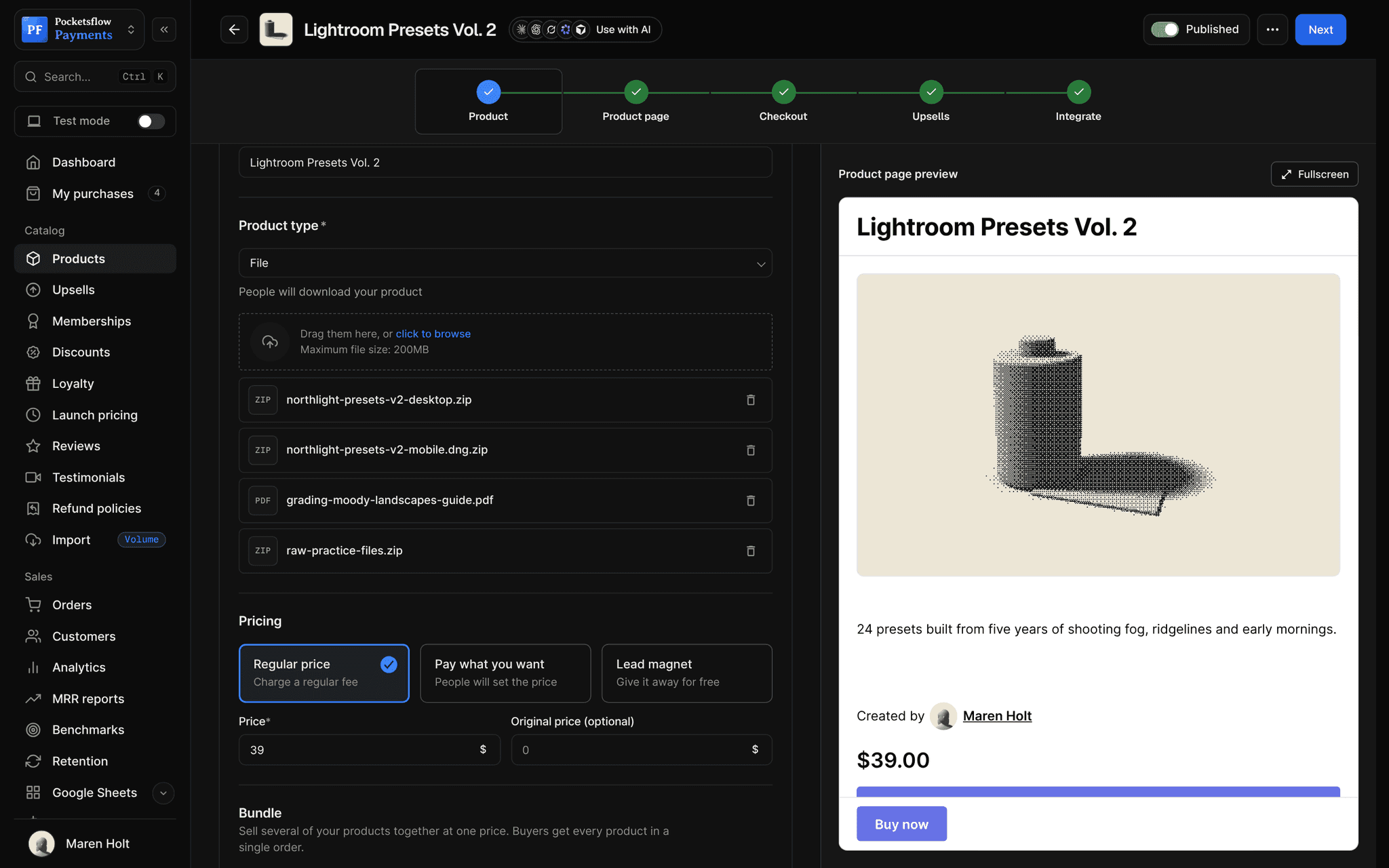This screenshot has width=1389, height=868.
Task: Click the Next button
Action: click(x=1320, y=30)
